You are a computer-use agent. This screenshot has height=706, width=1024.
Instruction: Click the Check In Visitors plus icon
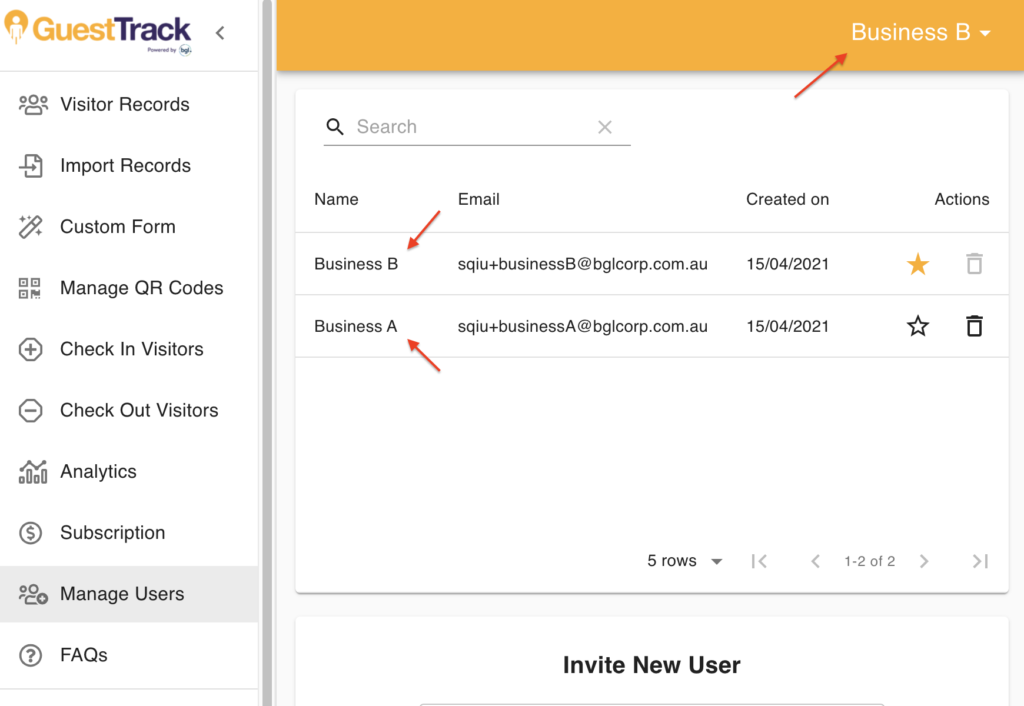33,349
